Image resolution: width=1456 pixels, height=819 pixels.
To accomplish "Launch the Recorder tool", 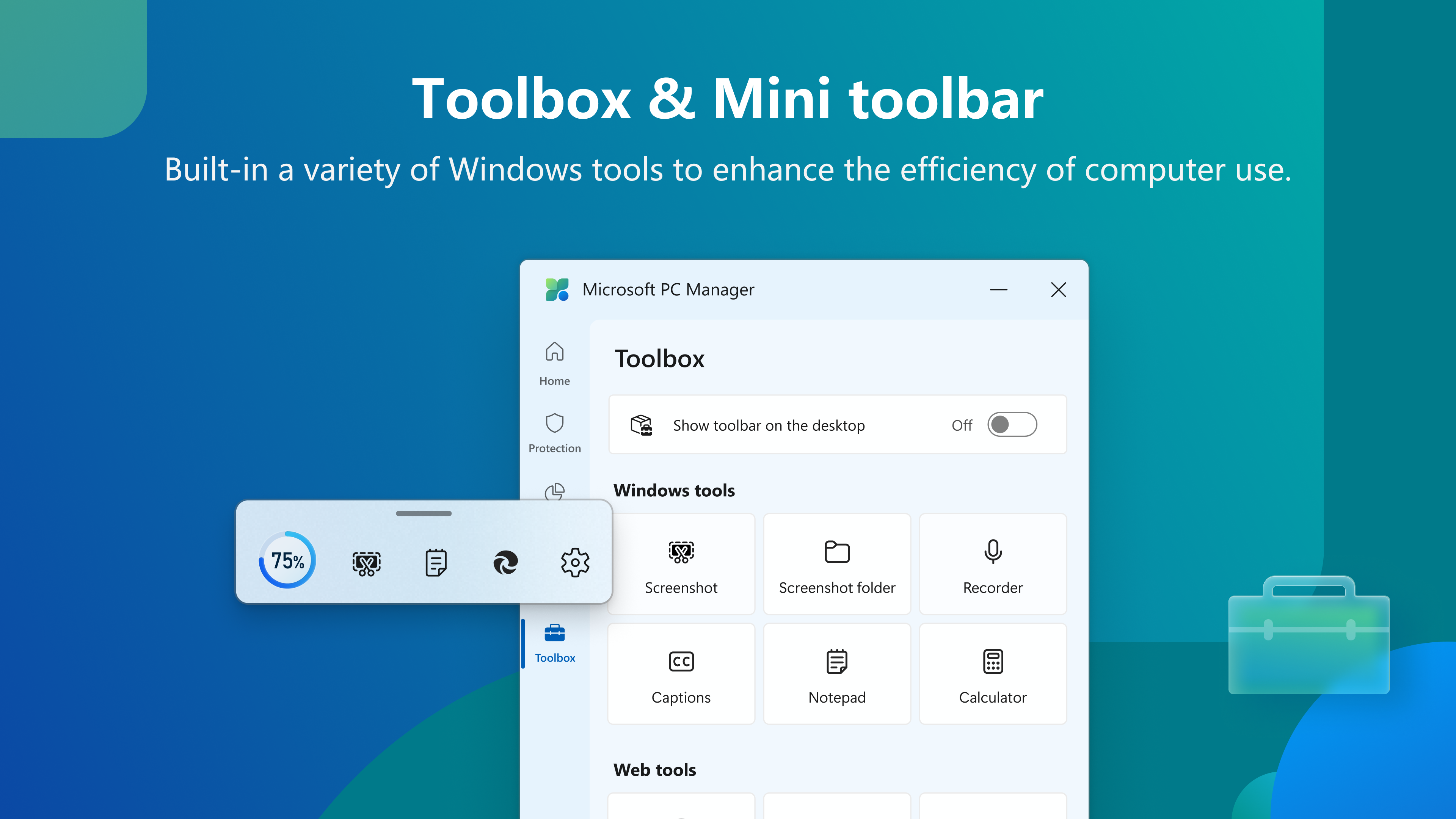I will click(993, 563).
